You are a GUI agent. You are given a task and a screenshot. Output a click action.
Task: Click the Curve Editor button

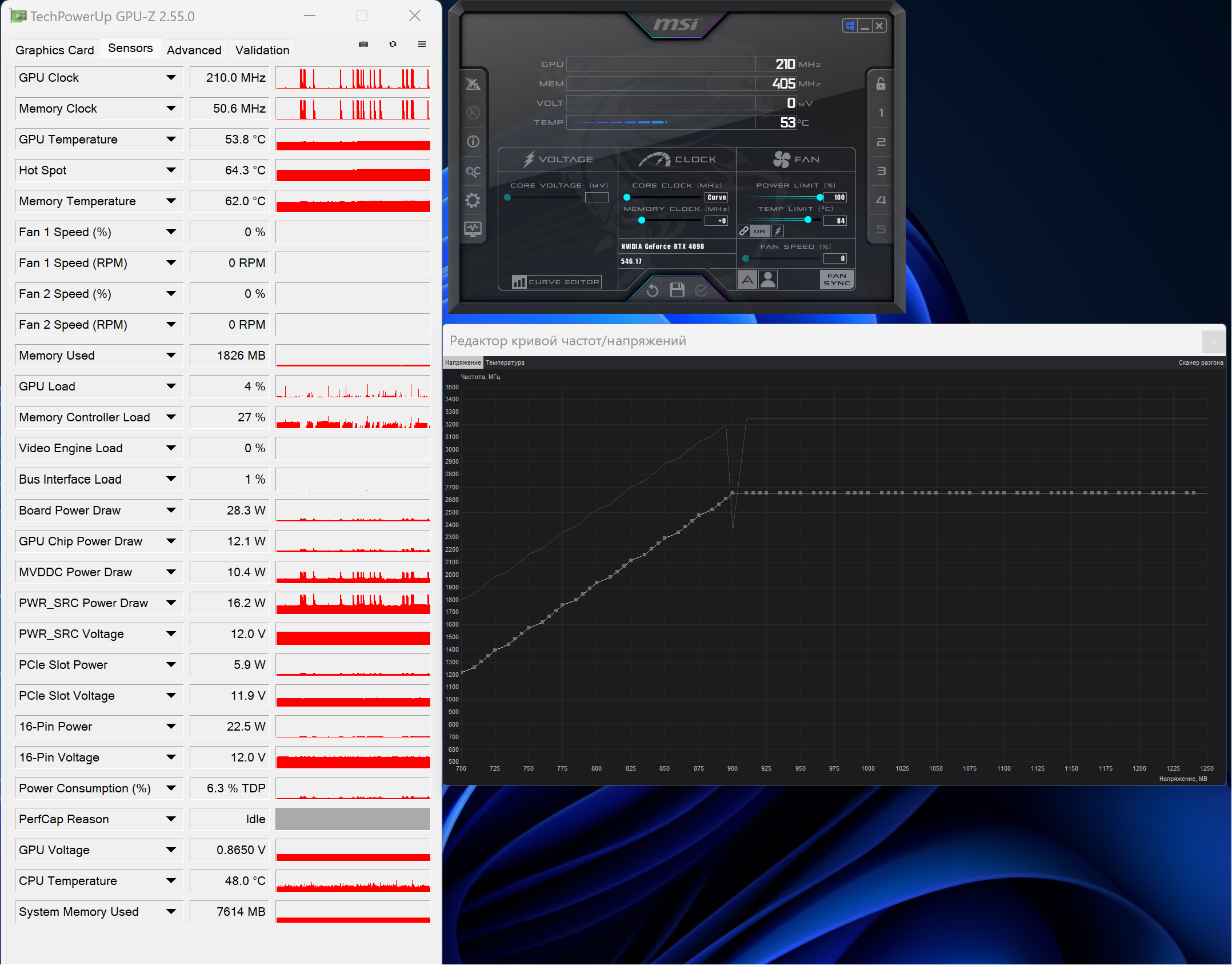(557, 282)
